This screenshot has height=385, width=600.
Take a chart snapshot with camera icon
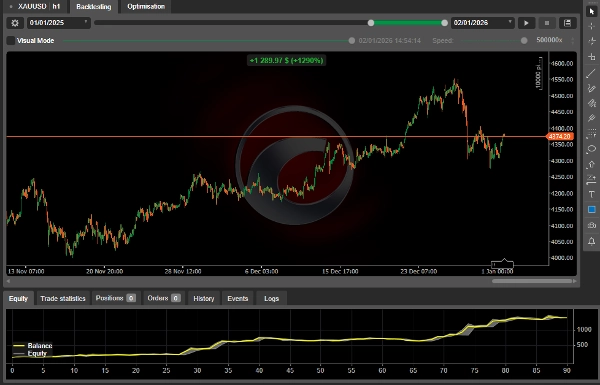(x=592, y=225)
